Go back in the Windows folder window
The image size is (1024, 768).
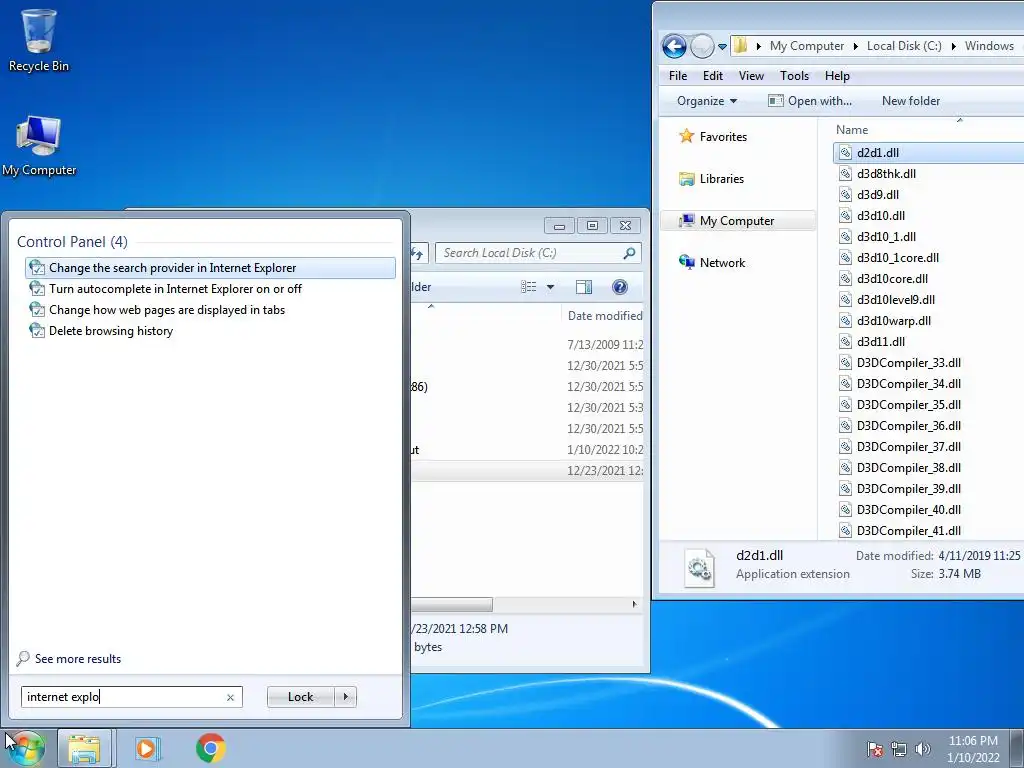[674, 46]
